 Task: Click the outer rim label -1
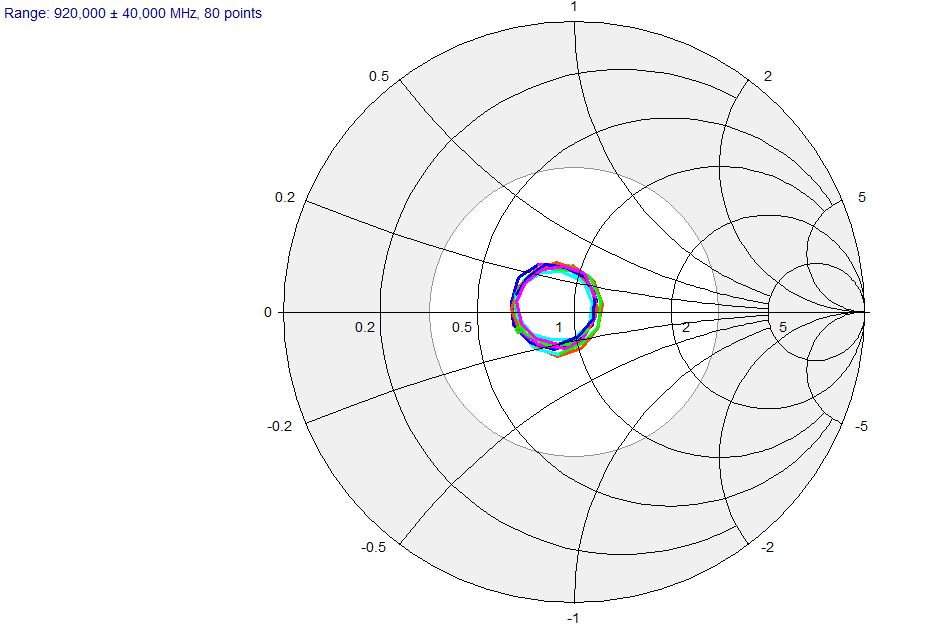click(573, 618)
